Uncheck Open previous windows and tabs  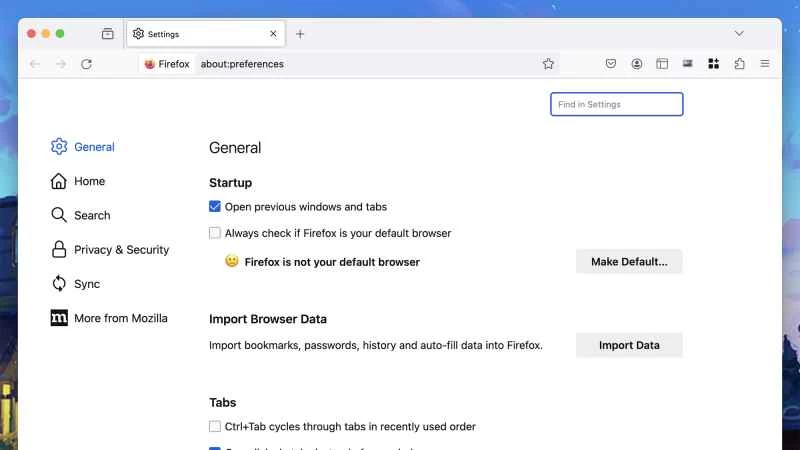point(215,207)
